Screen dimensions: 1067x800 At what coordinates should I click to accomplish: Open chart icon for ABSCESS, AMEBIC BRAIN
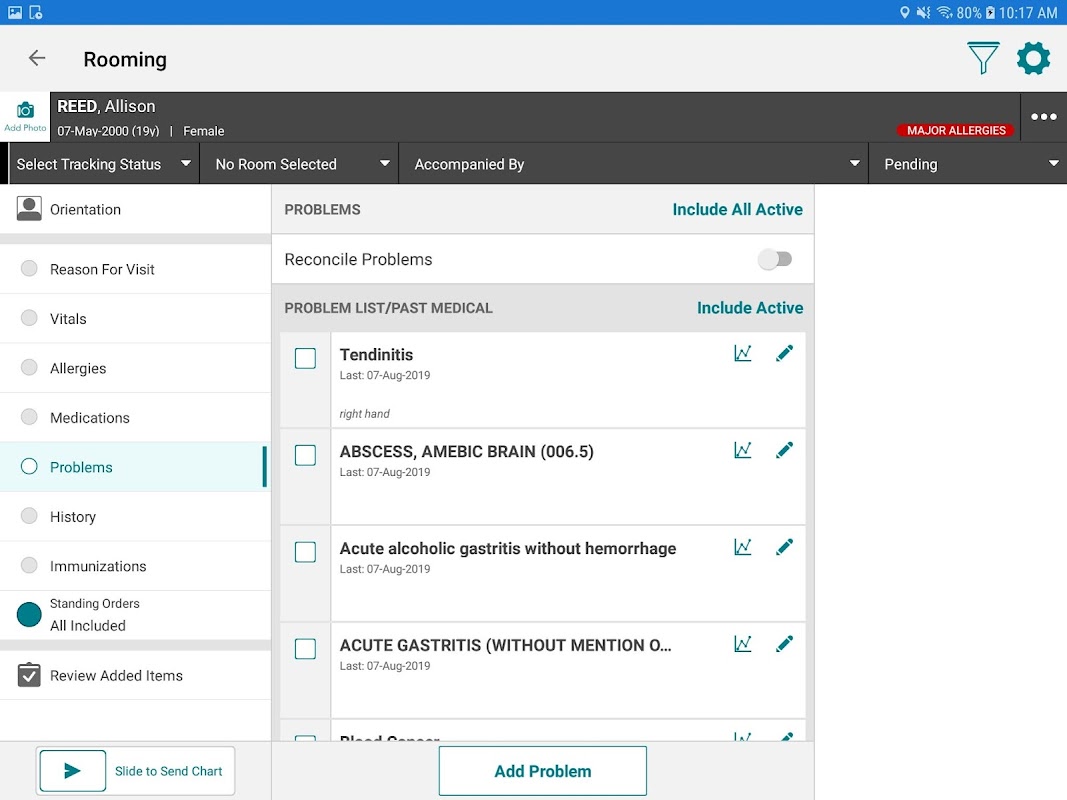[x=742, y=450]
